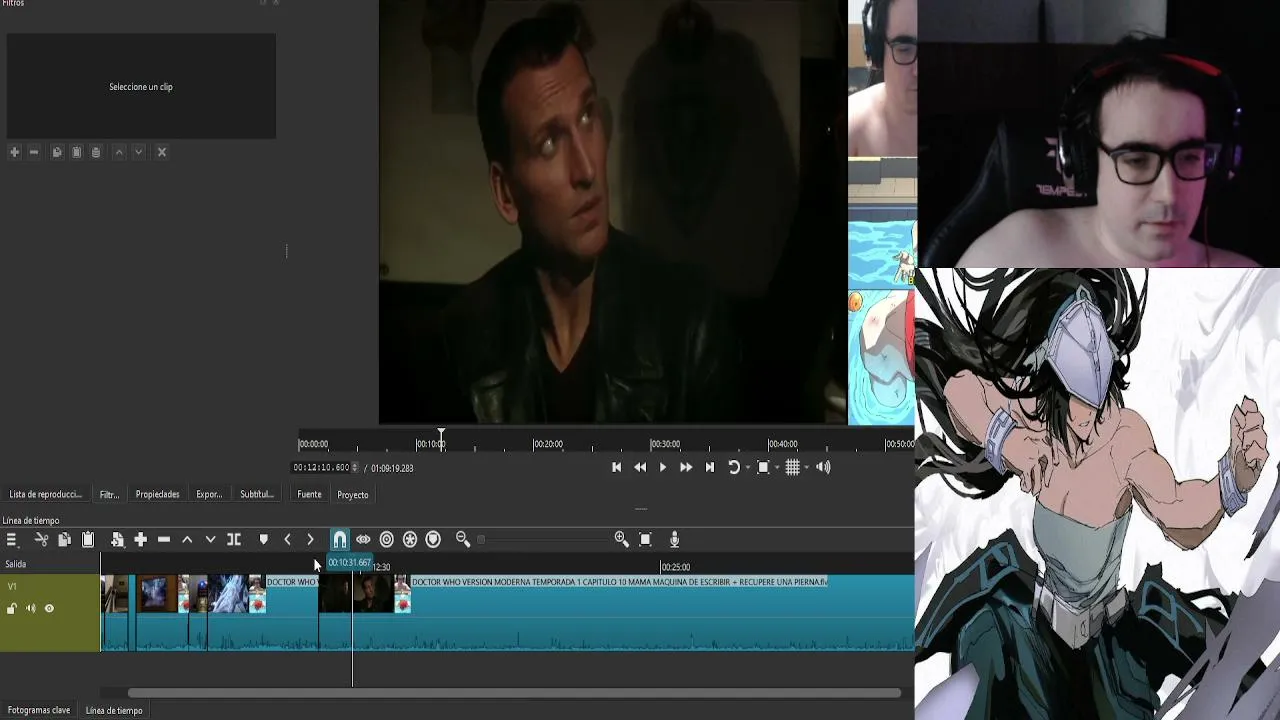The width and height of the screenshot is (1280, 720).
Task: Click the timeline horizontal scrollbar
Action: coord(514,693)
